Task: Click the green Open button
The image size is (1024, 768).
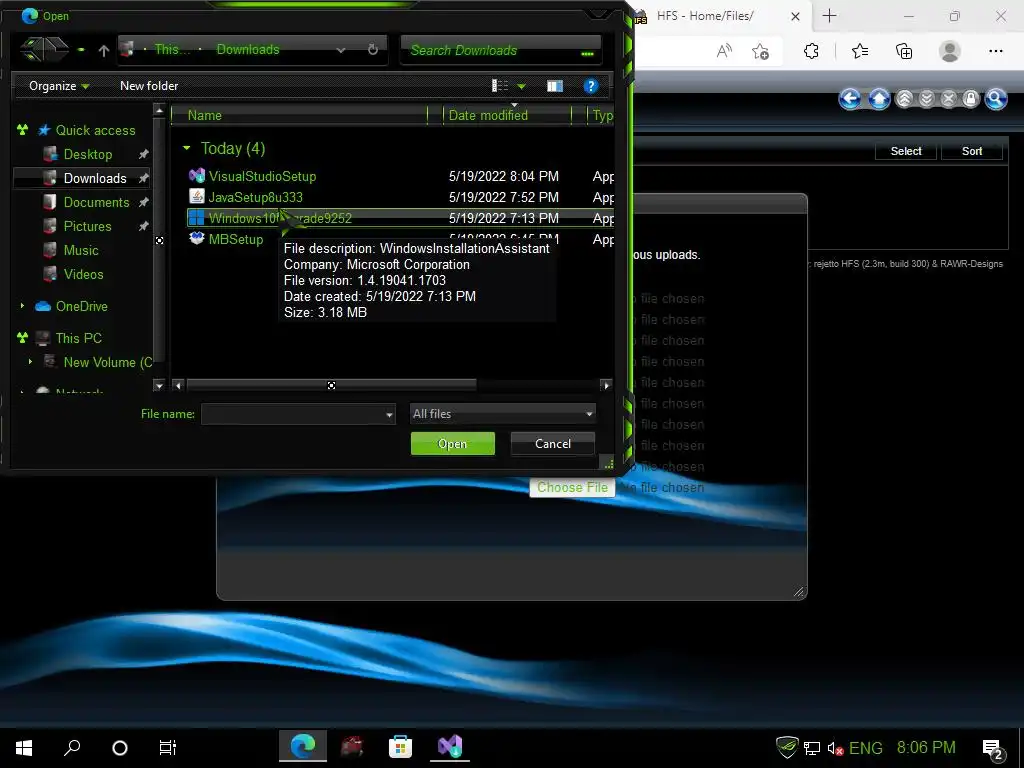Action: [x=453, y=443]
